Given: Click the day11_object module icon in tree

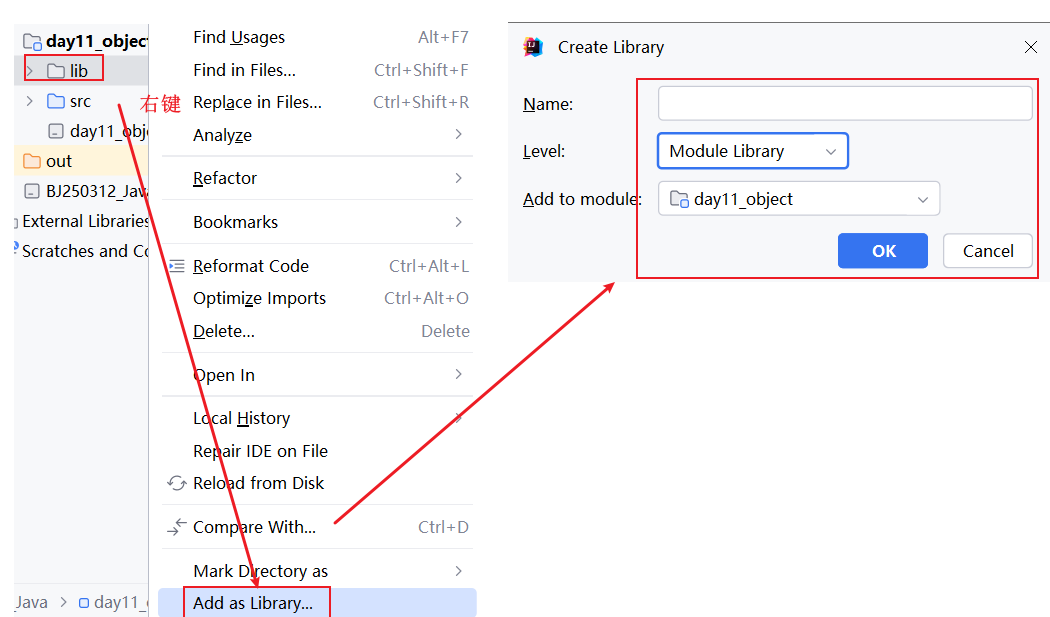Looking at the screenshot, I should 32,41.
